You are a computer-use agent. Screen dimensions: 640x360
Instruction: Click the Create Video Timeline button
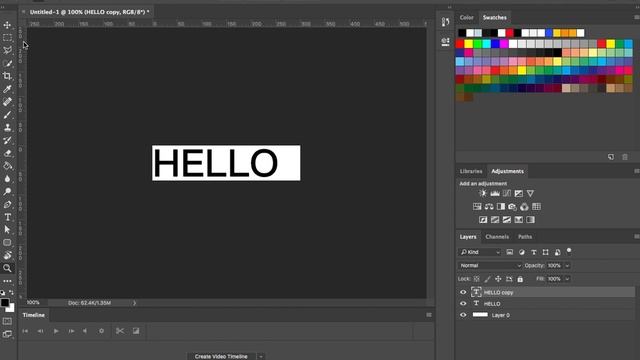pos(221,356)
